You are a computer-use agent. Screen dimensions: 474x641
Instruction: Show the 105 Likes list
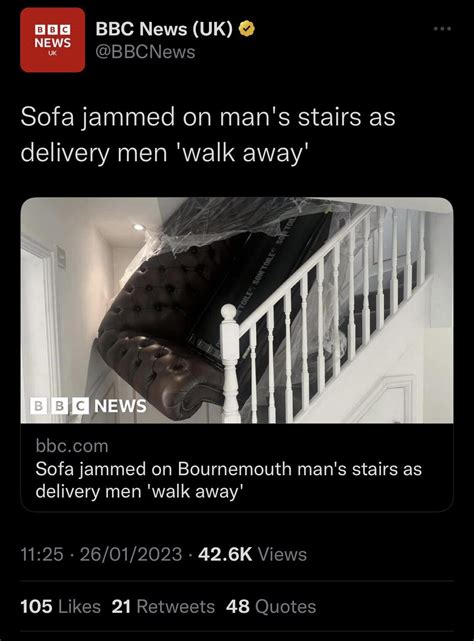pos(61,607)
